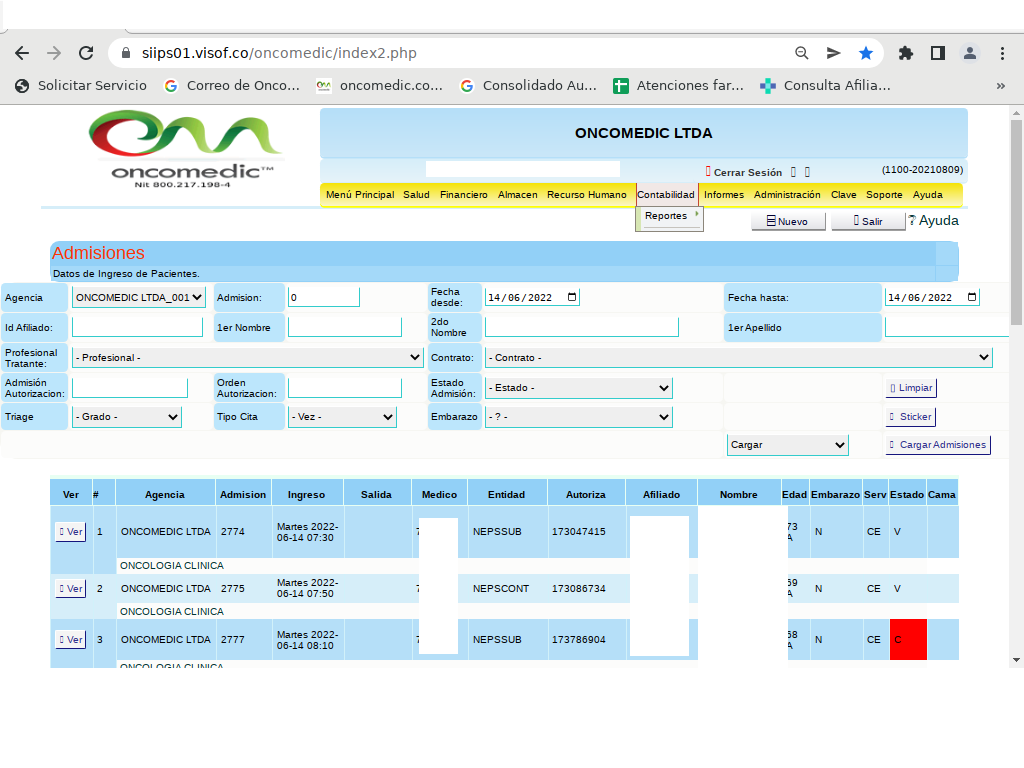Open calendar picker in Fecha desde field
The height and width of the screenshot is (768, 1024).
571,298
